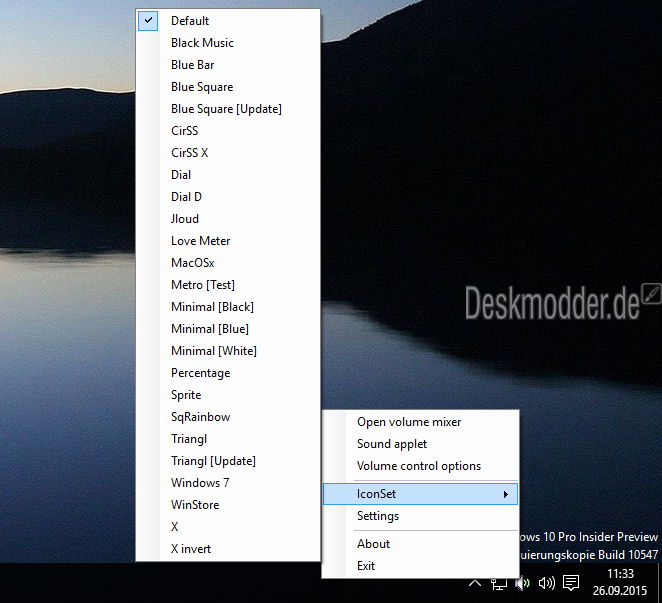Click About in the context menu

pos(374,544)
